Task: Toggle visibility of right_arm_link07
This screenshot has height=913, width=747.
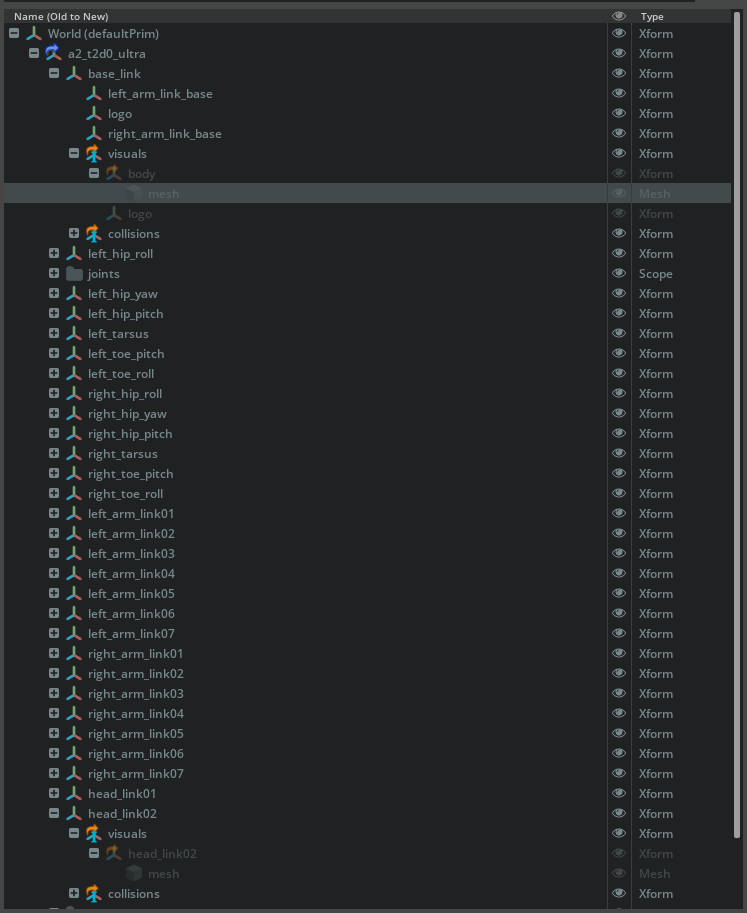Action: click(x=619, y=774)
